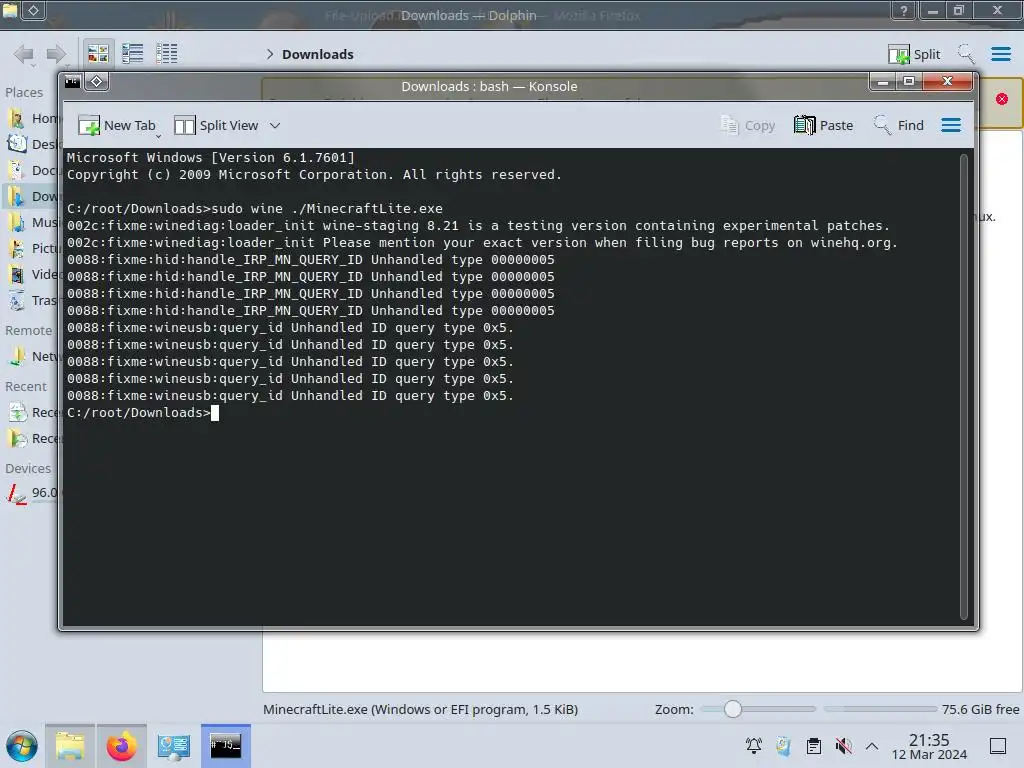
Task: Open the file manager taskbar icon
Action: click(x=70, y=746)
